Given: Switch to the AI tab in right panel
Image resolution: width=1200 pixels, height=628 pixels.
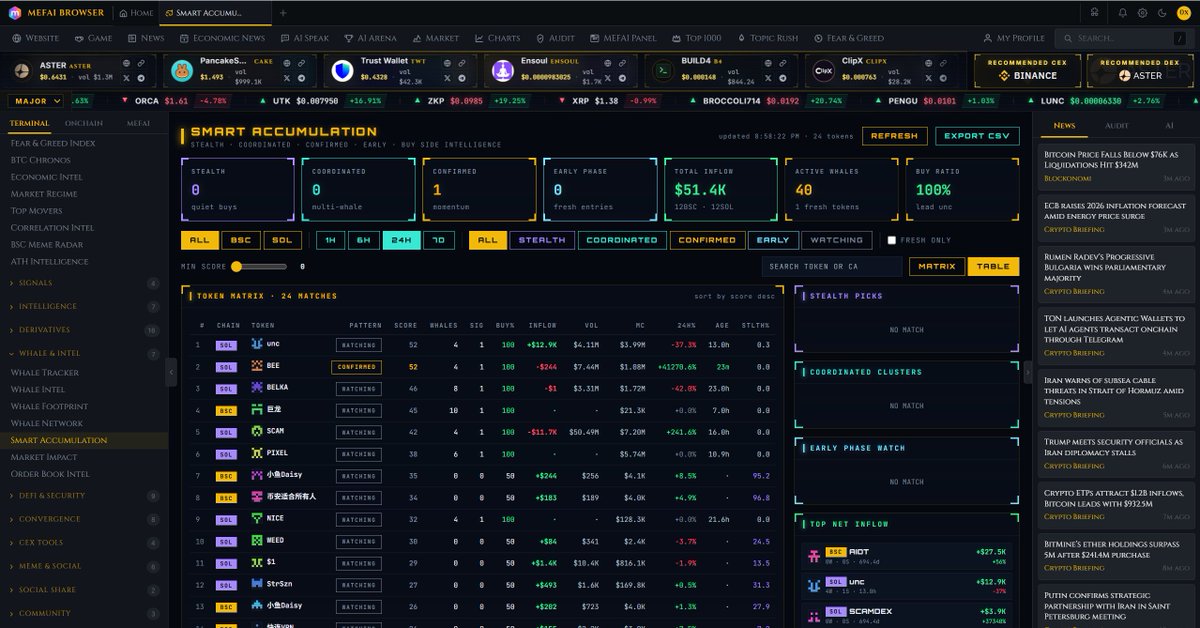Looking at the screenshot, I should [x=1169, y=126].
